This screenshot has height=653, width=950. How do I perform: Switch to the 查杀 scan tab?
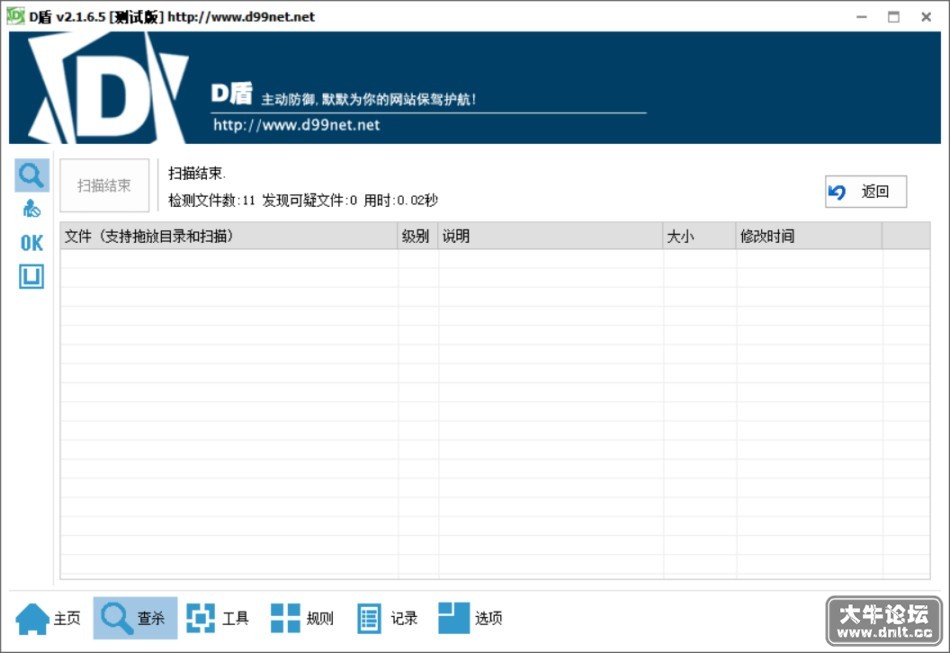(135, 618)
